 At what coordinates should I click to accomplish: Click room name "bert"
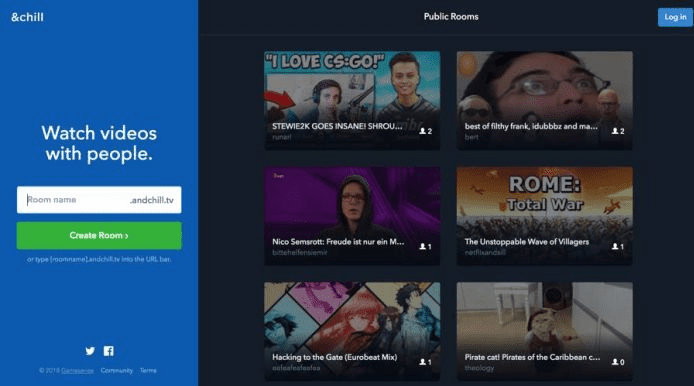tap(471, 137)
